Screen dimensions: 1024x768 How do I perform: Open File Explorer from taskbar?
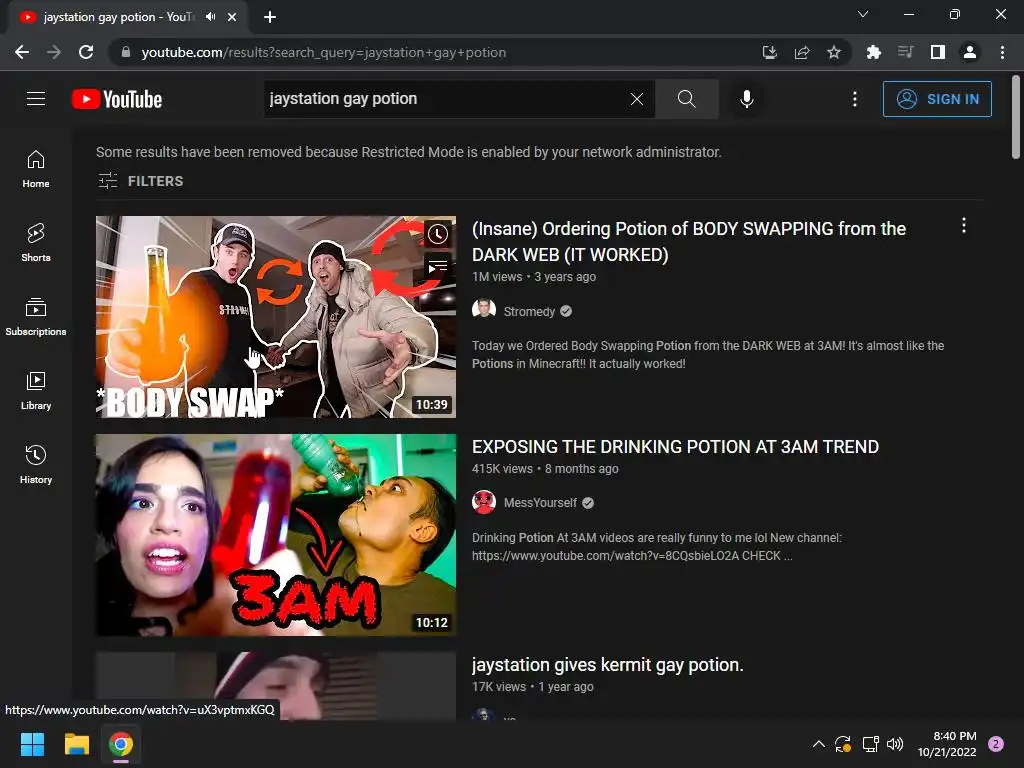76,744
